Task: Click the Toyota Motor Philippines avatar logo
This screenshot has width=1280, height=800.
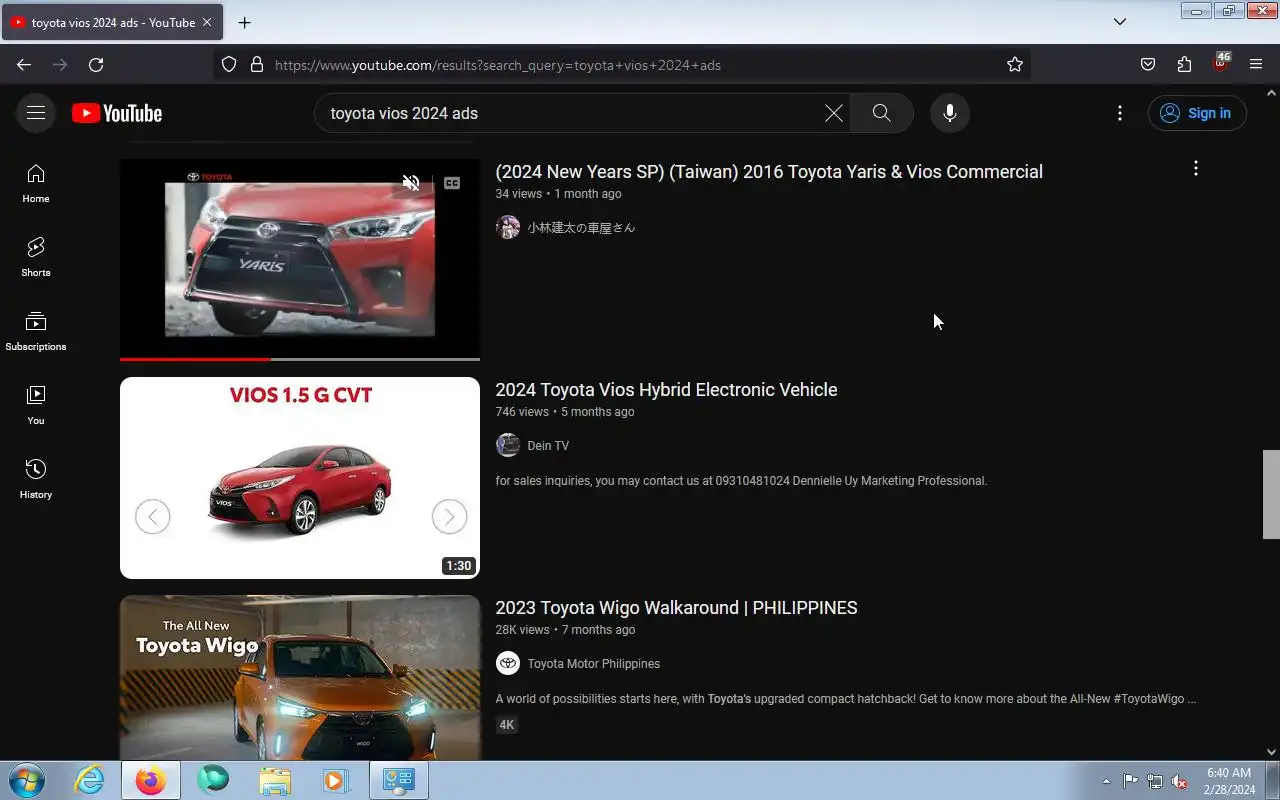Action: [x=508, y=663]
